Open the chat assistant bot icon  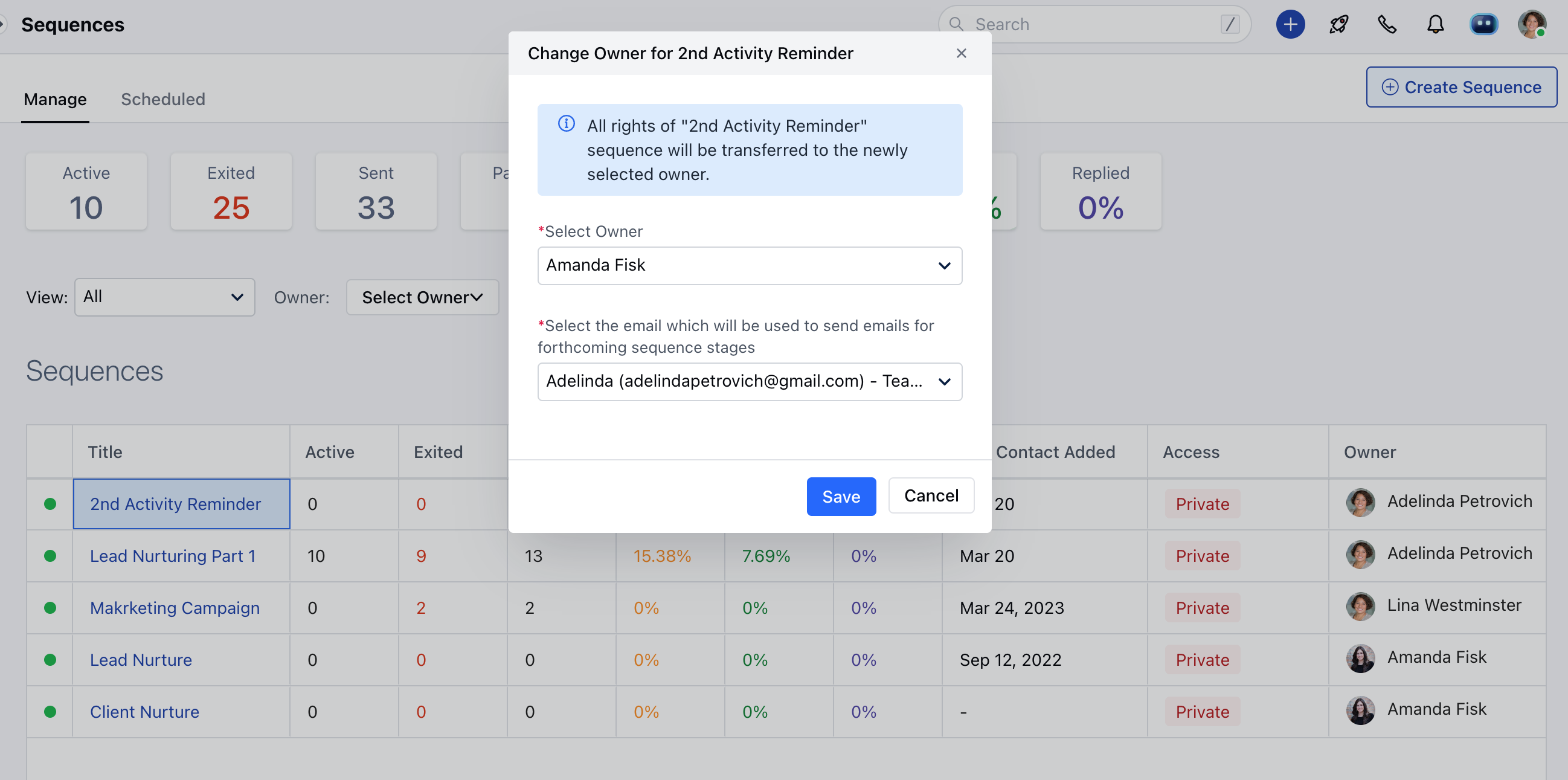coord(1483,24)
